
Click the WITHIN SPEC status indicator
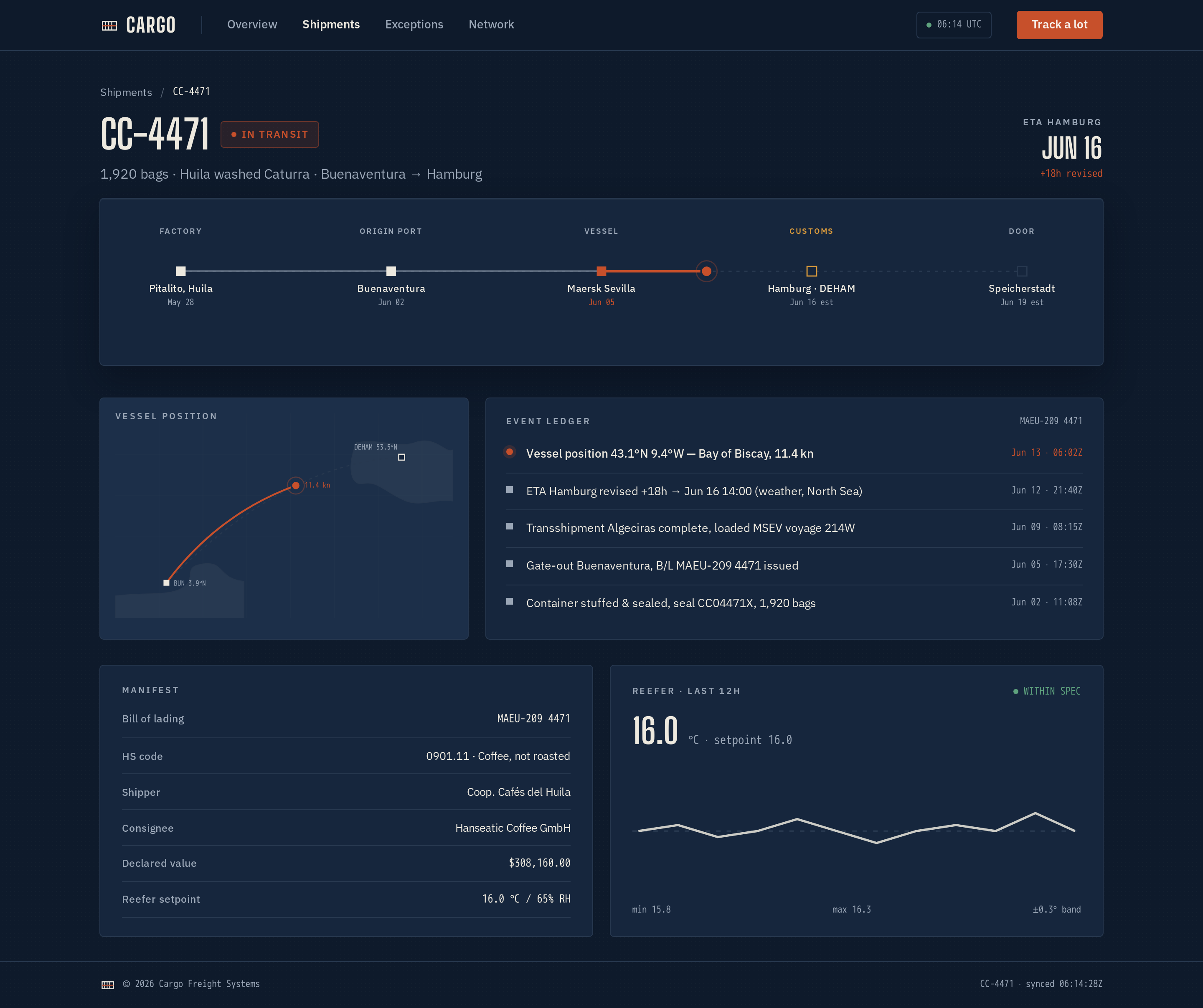point(1047,691)
